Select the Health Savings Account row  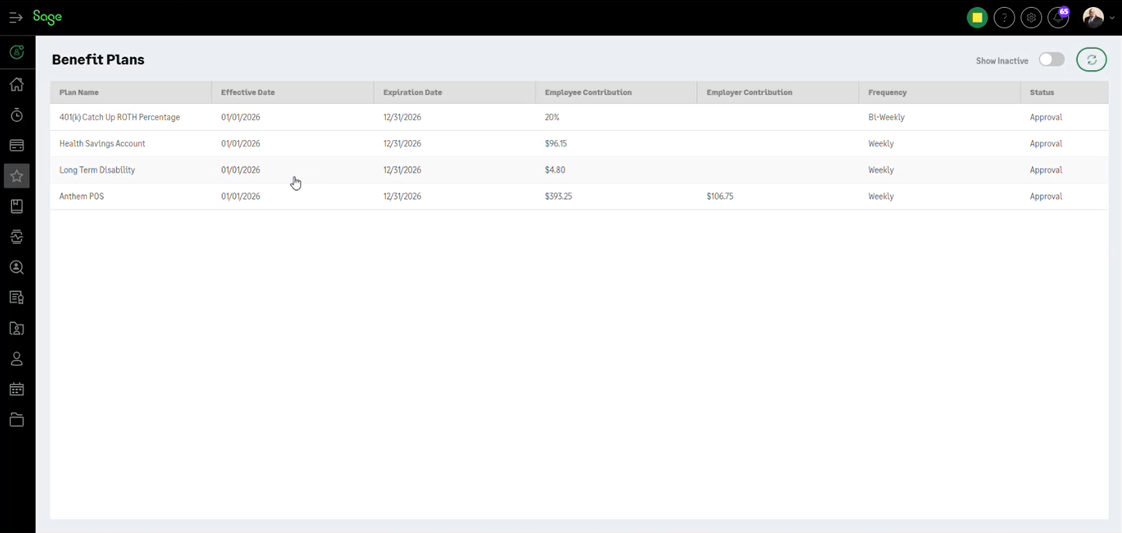[102, 144]
